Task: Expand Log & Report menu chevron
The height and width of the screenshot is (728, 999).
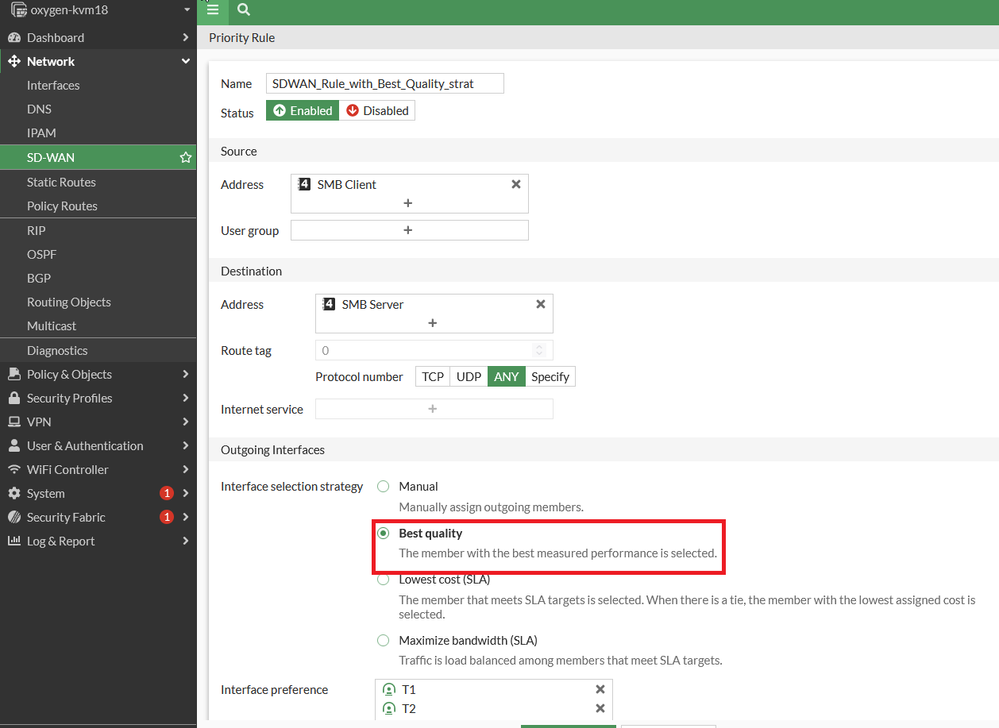Action: [x=185, y=541]
